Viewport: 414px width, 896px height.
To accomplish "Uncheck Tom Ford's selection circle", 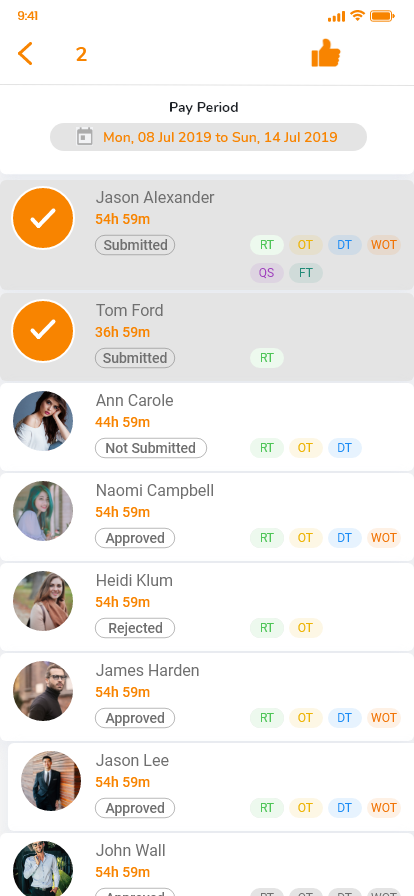I will click(x=43, y=331).
